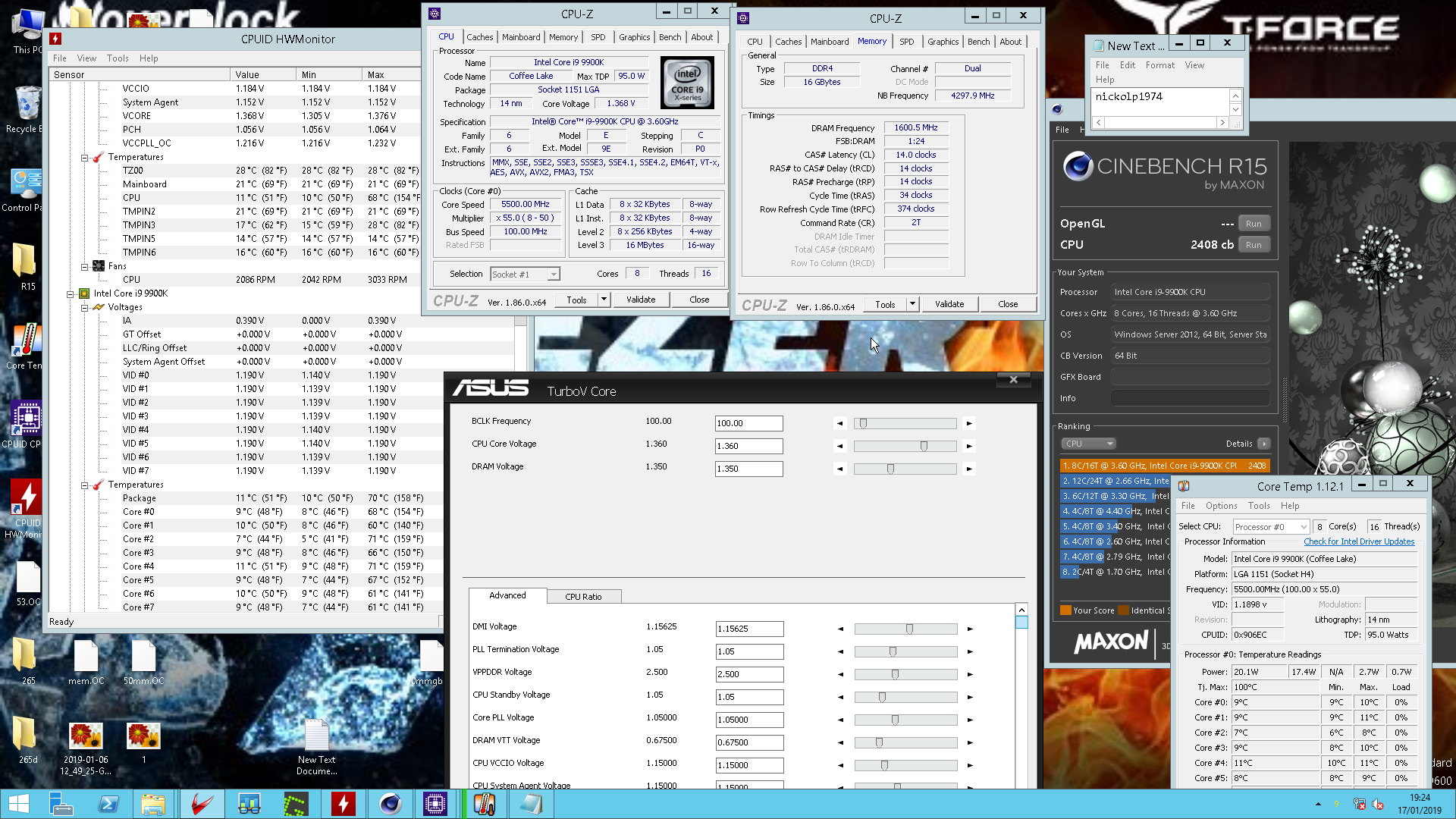Open the 50mm.OC file on the desktop
This screenshot has height=819, width=1456.
coord(143,661)
